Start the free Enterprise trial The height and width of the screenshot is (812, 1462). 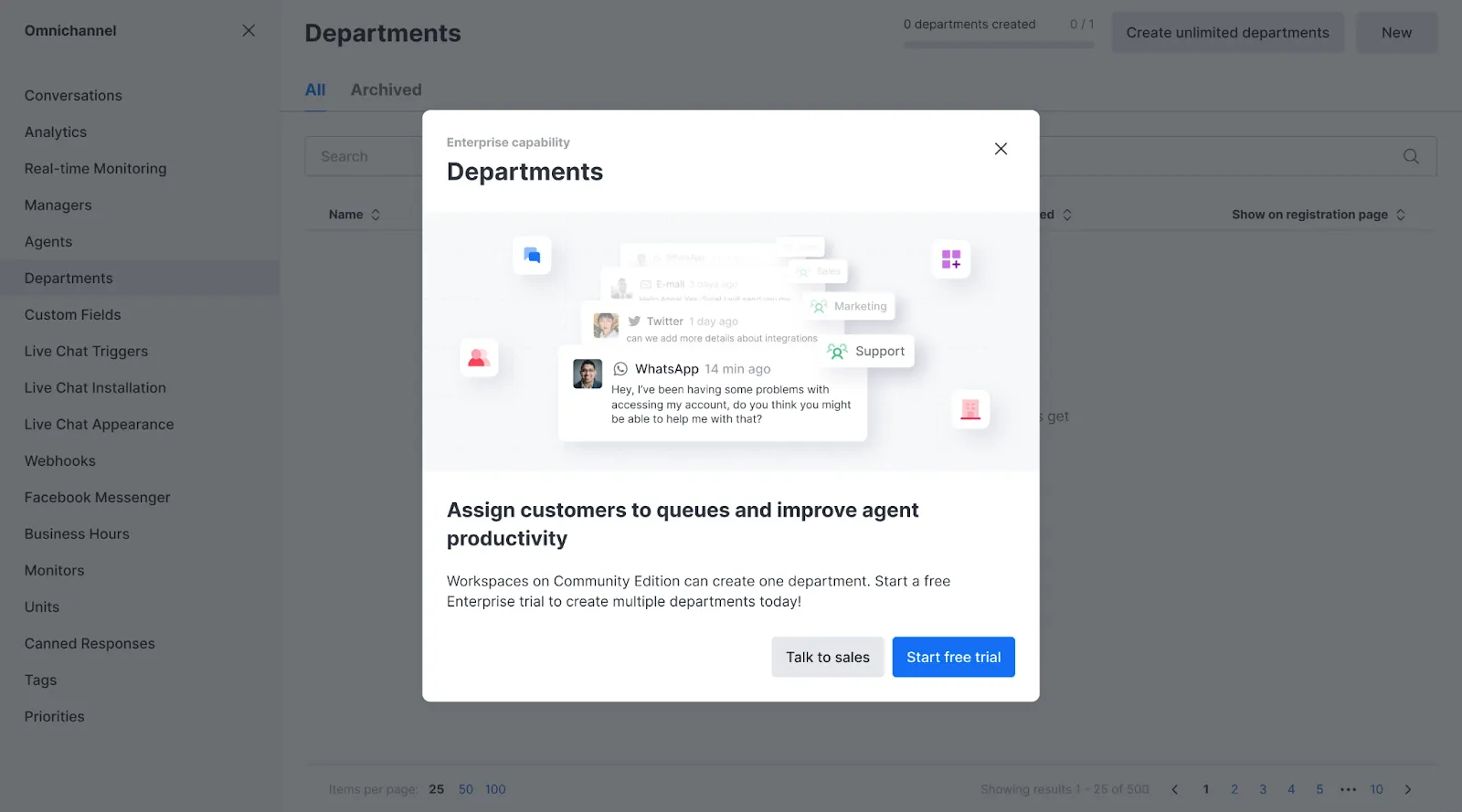[x=953, y=657]
